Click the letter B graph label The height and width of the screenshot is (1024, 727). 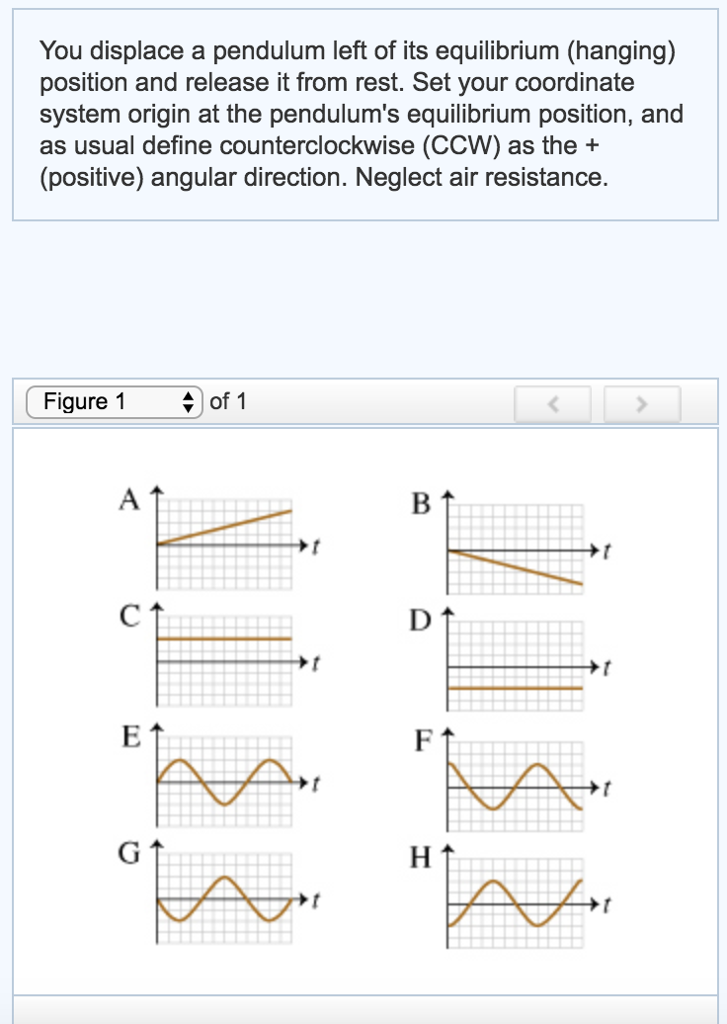420,505
